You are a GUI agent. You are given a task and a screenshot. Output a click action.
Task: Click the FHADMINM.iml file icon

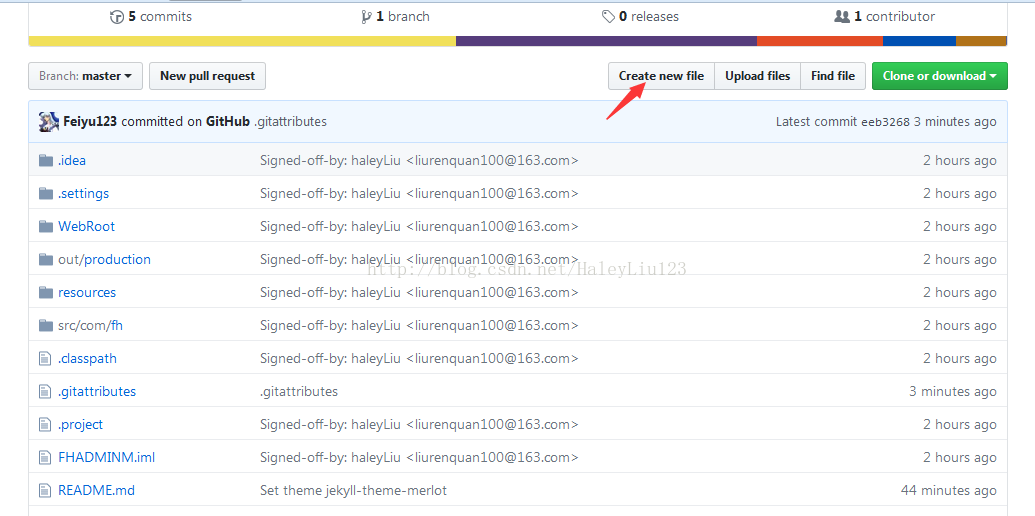(45, 457)
